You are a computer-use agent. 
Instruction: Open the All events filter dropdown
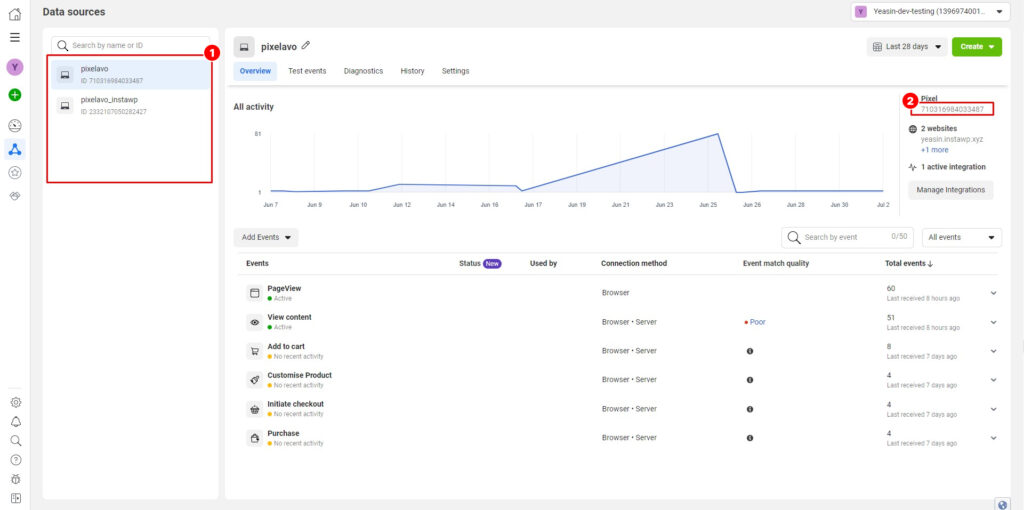(961, 237)
